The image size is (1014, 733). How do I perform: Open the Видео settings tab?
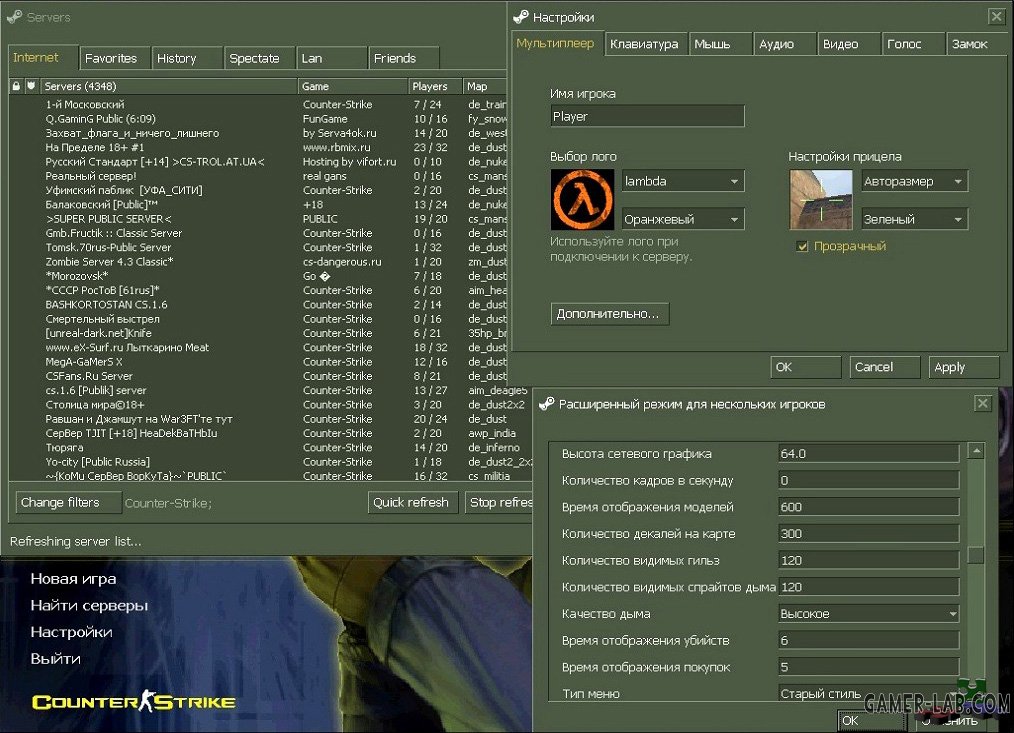[x=848, y=44]
